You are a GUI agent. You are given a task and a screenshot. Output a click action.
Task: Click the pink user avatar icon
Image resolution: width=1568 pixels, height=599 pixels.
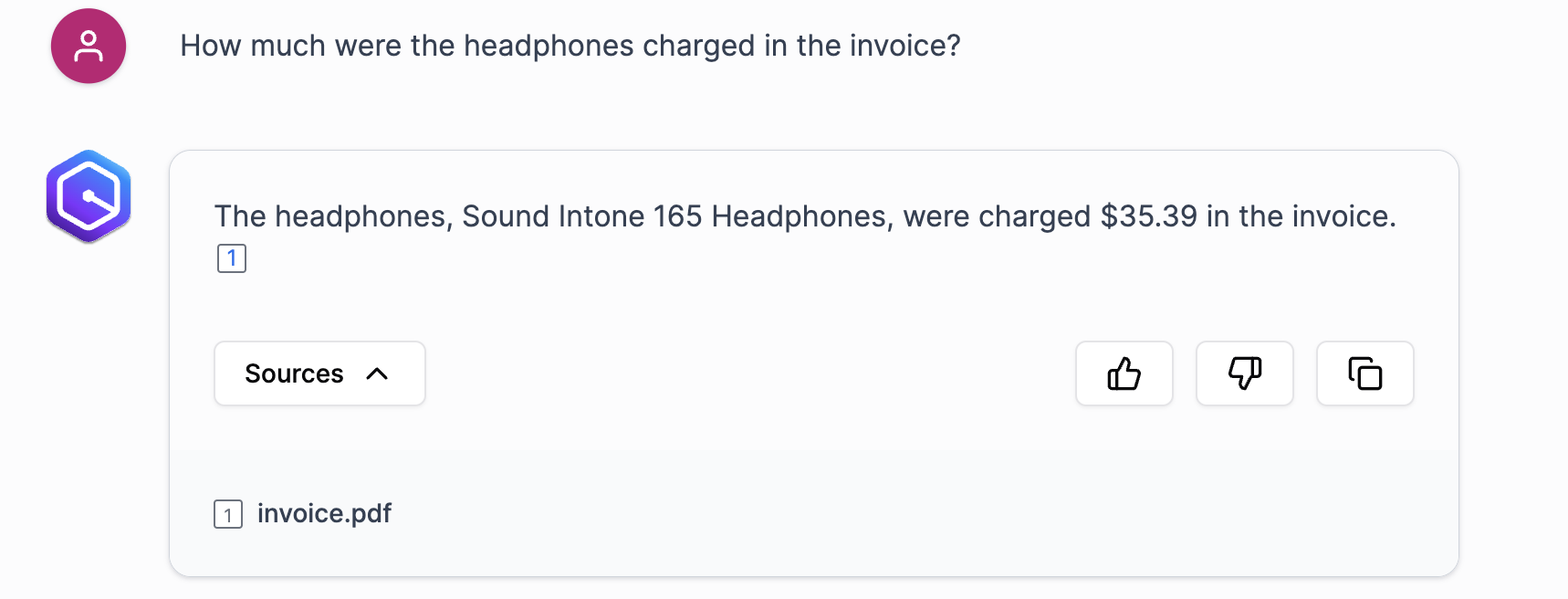(89, 47)
